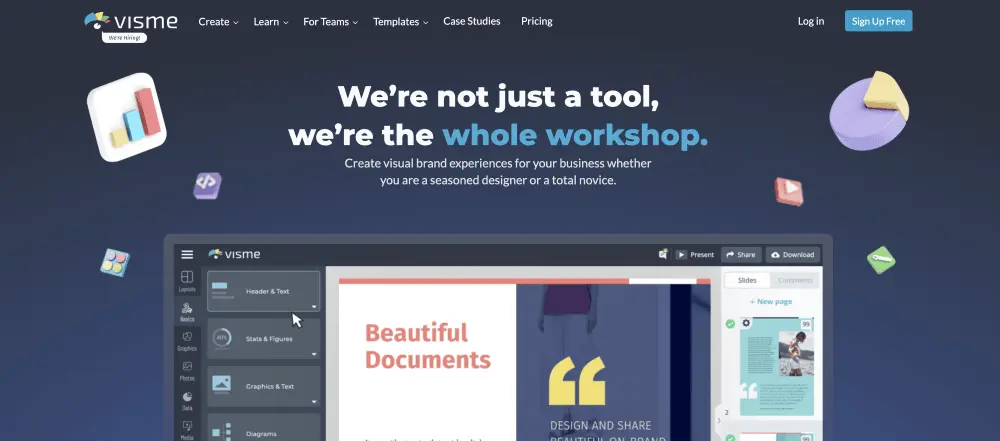The height and width of the screenshot is (441, 1000).
Task: Expand the Stats & Figures dropdown arrow
Action: tap(314, 354)
